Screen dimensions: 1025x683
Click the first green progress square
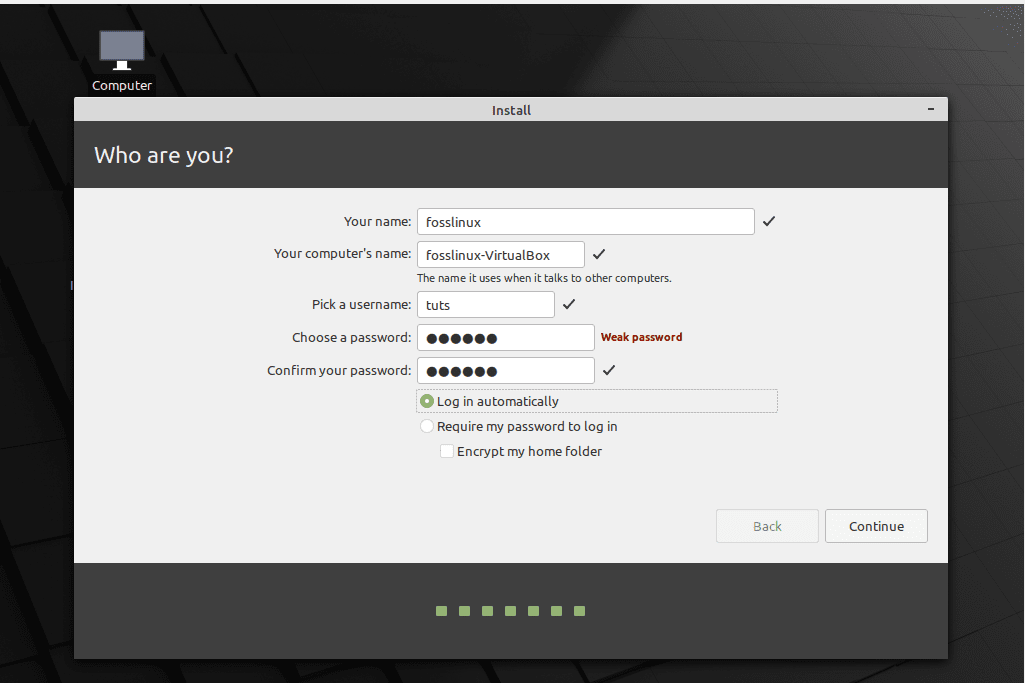(441, 610)
